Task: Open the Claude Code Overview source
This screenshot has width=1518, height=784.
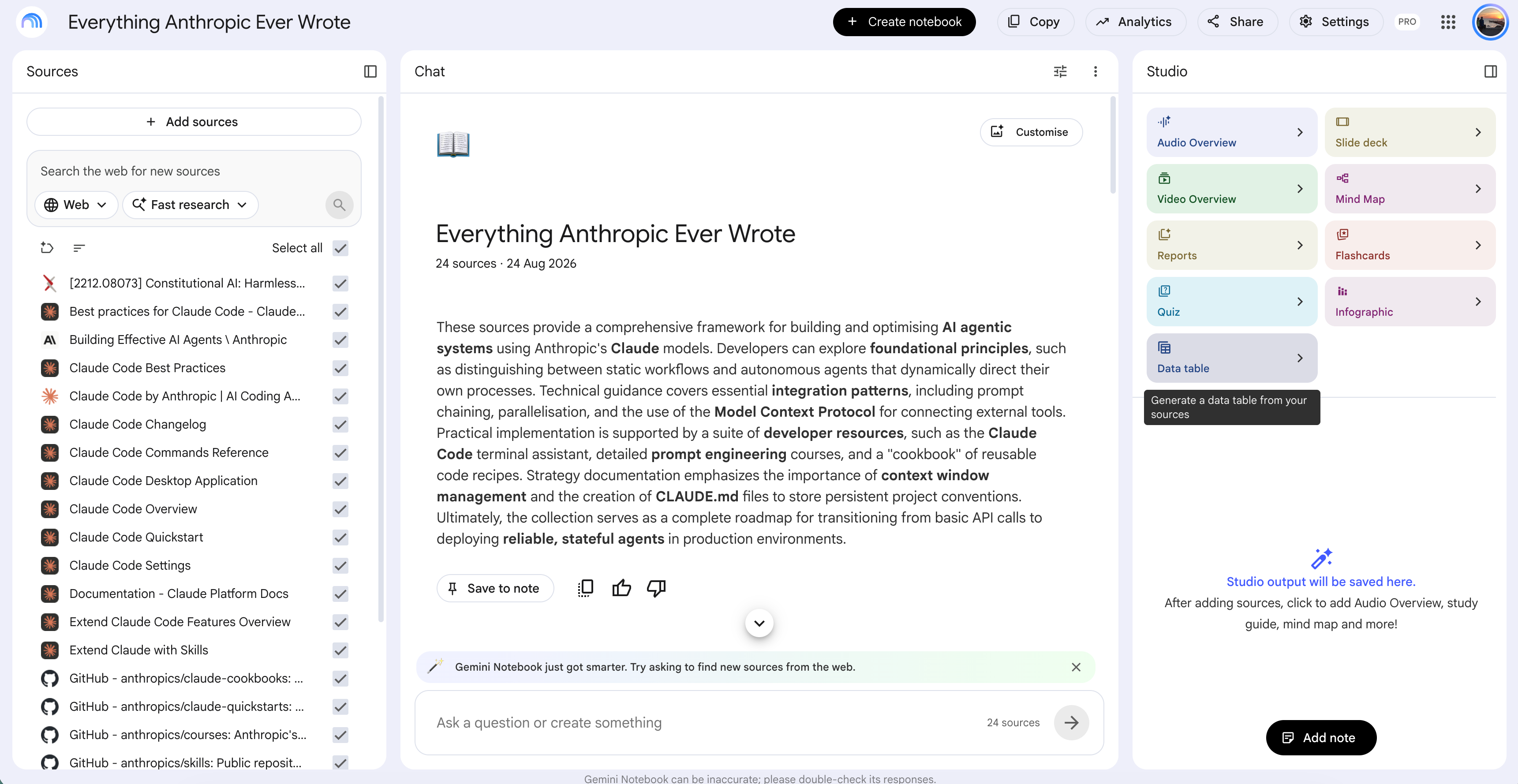Action: [x=133, y=509]
